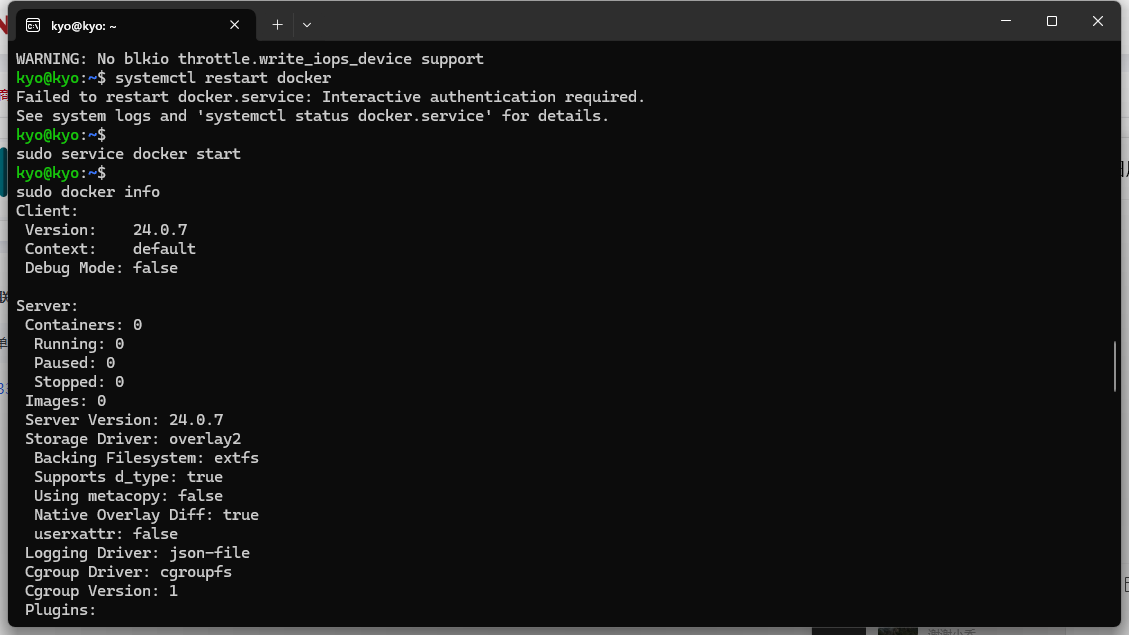Screen dimensions: 1129x635
Task: Select the kyo@kyo: ~ tab
Action: coord(120,25)
